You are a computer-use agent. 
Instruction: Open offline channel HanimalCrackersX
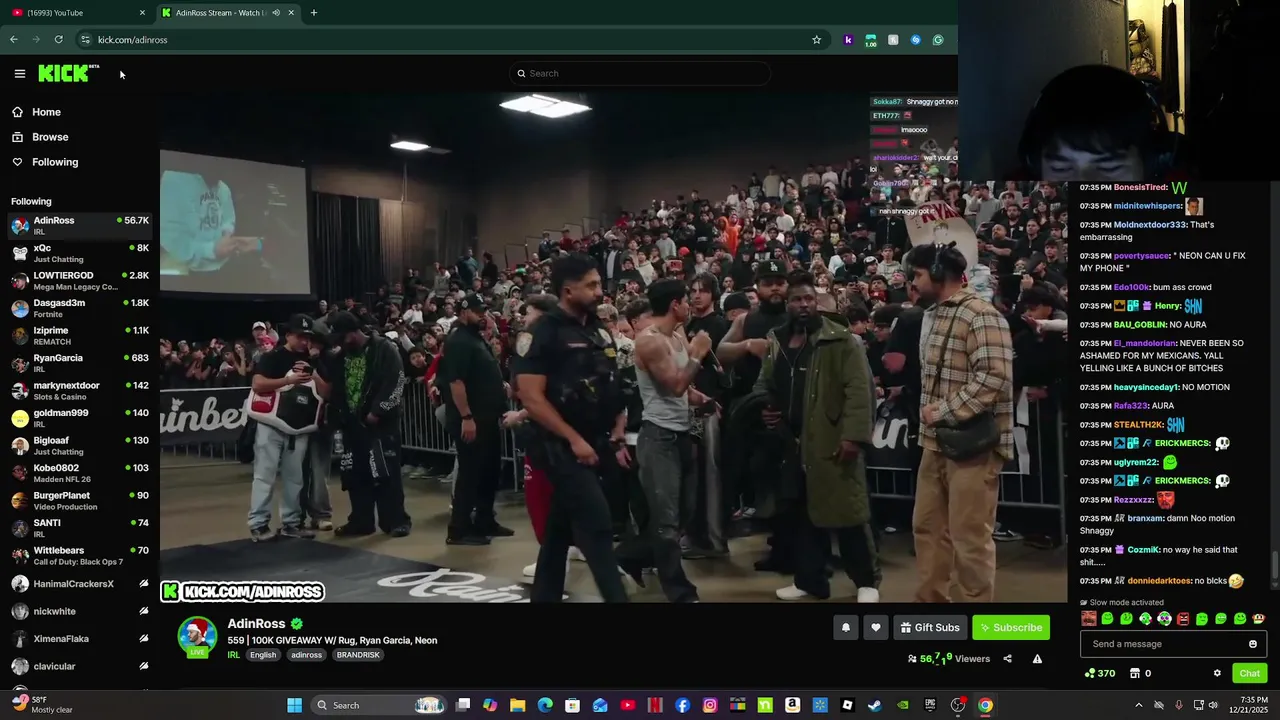(x=80, y=584)
